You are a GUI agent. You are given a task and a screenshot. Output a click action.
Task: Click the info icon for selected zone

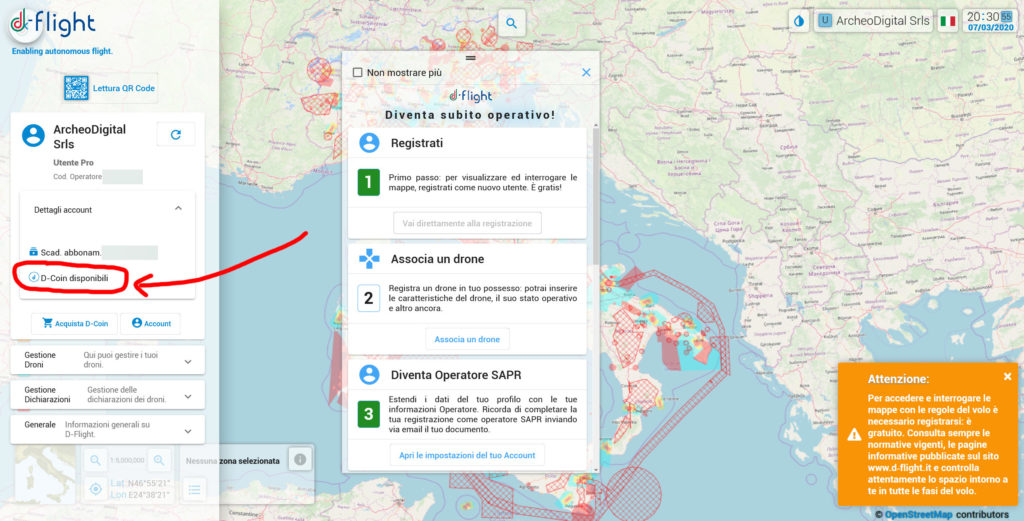[x=300, y=460]
